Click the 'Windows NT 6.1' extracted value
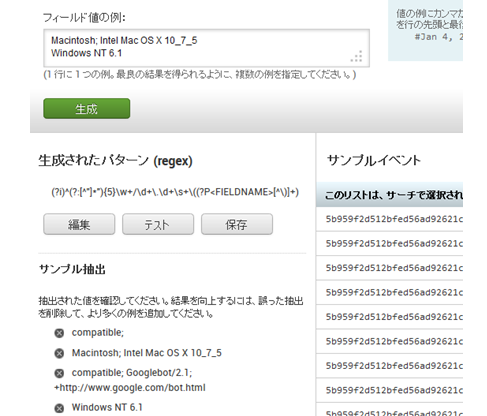The image size is (487, 416). point(107,407)
